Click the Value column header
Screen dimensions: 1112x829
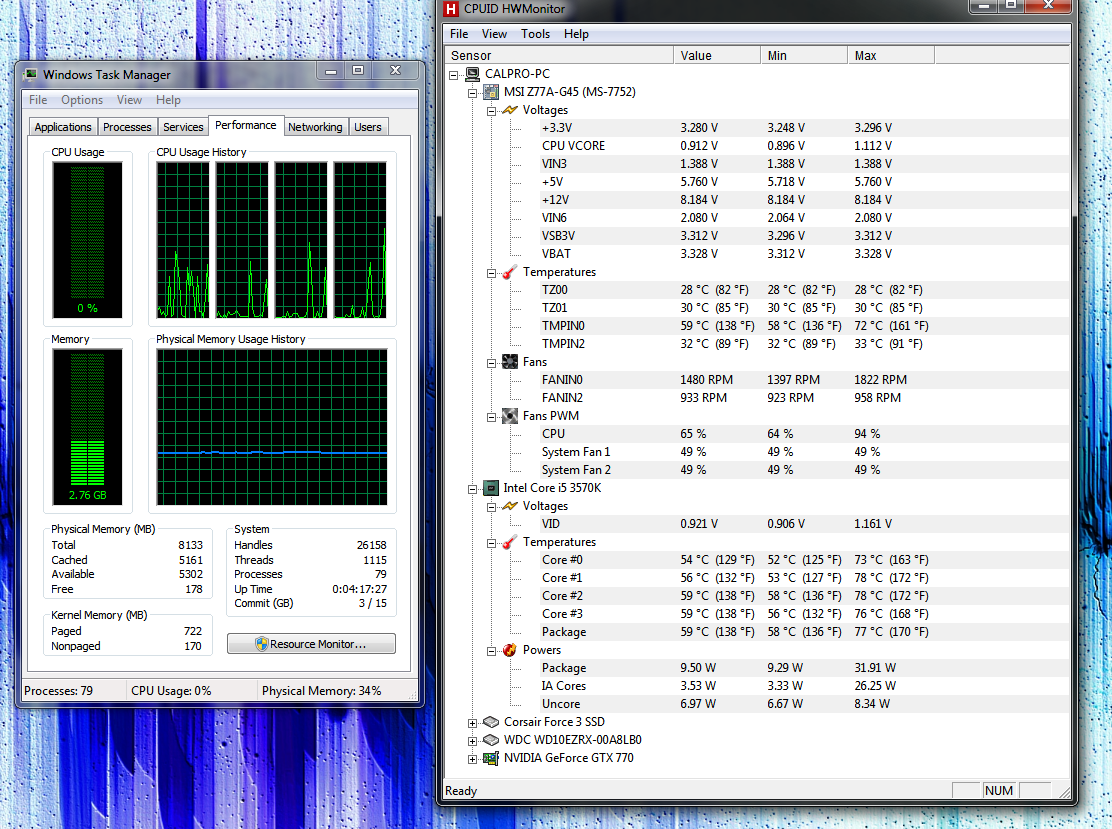pyautogui.click(x=717, y=55)
